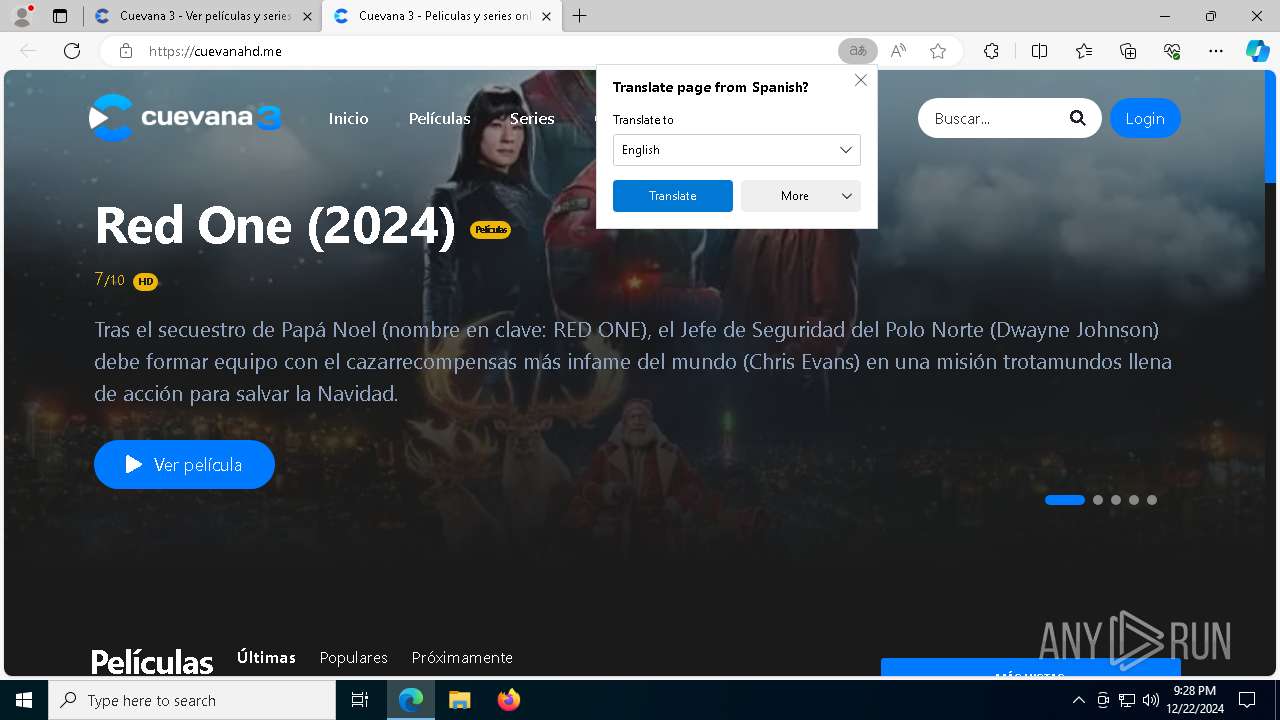Open the Windows Start menu
Image resolution: width=1280 pixels, height=720 pixels.
(x=24, y=700)
